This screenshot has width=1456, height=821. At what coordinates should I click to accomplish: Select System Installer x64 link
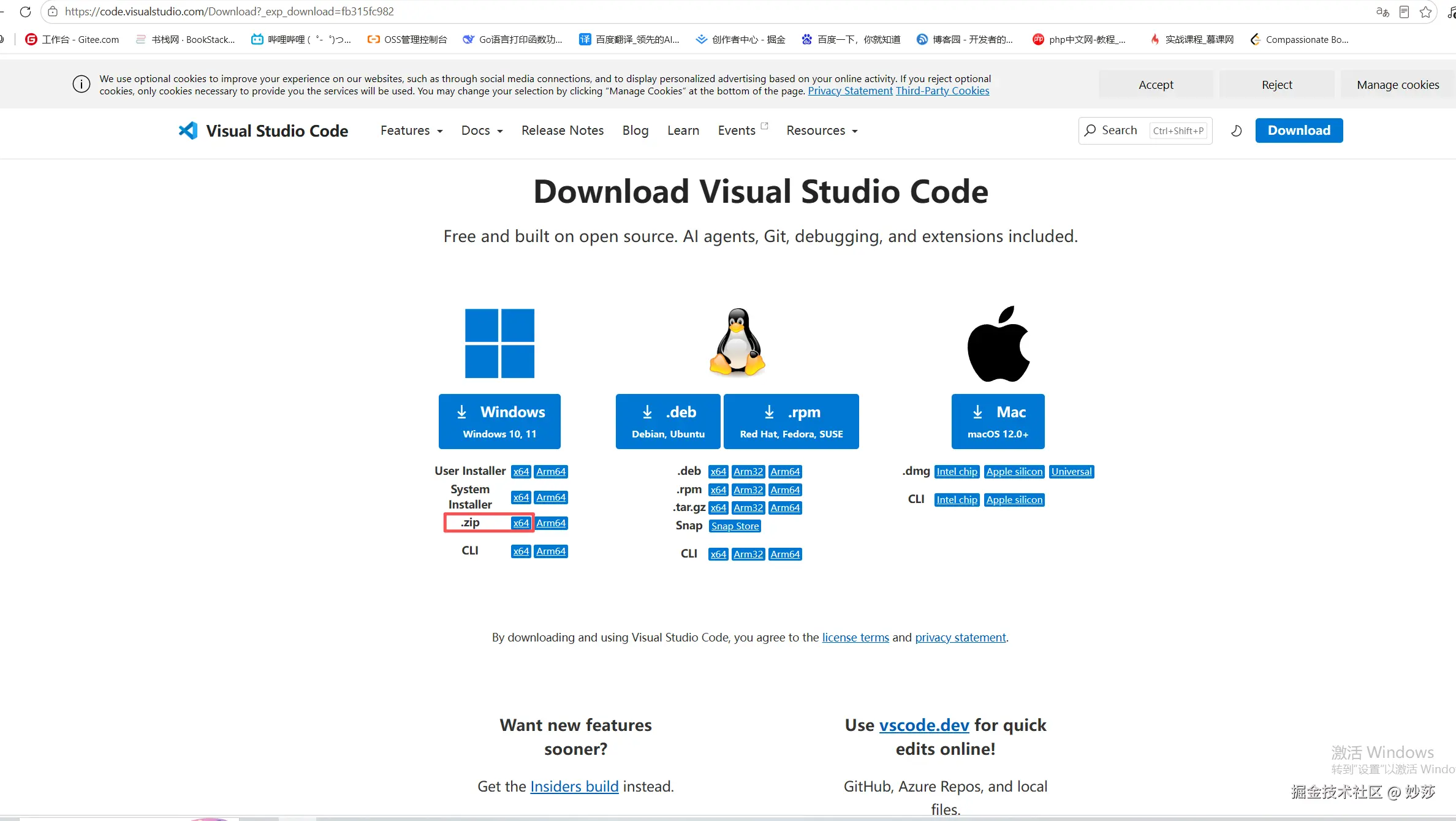(521, 497)
